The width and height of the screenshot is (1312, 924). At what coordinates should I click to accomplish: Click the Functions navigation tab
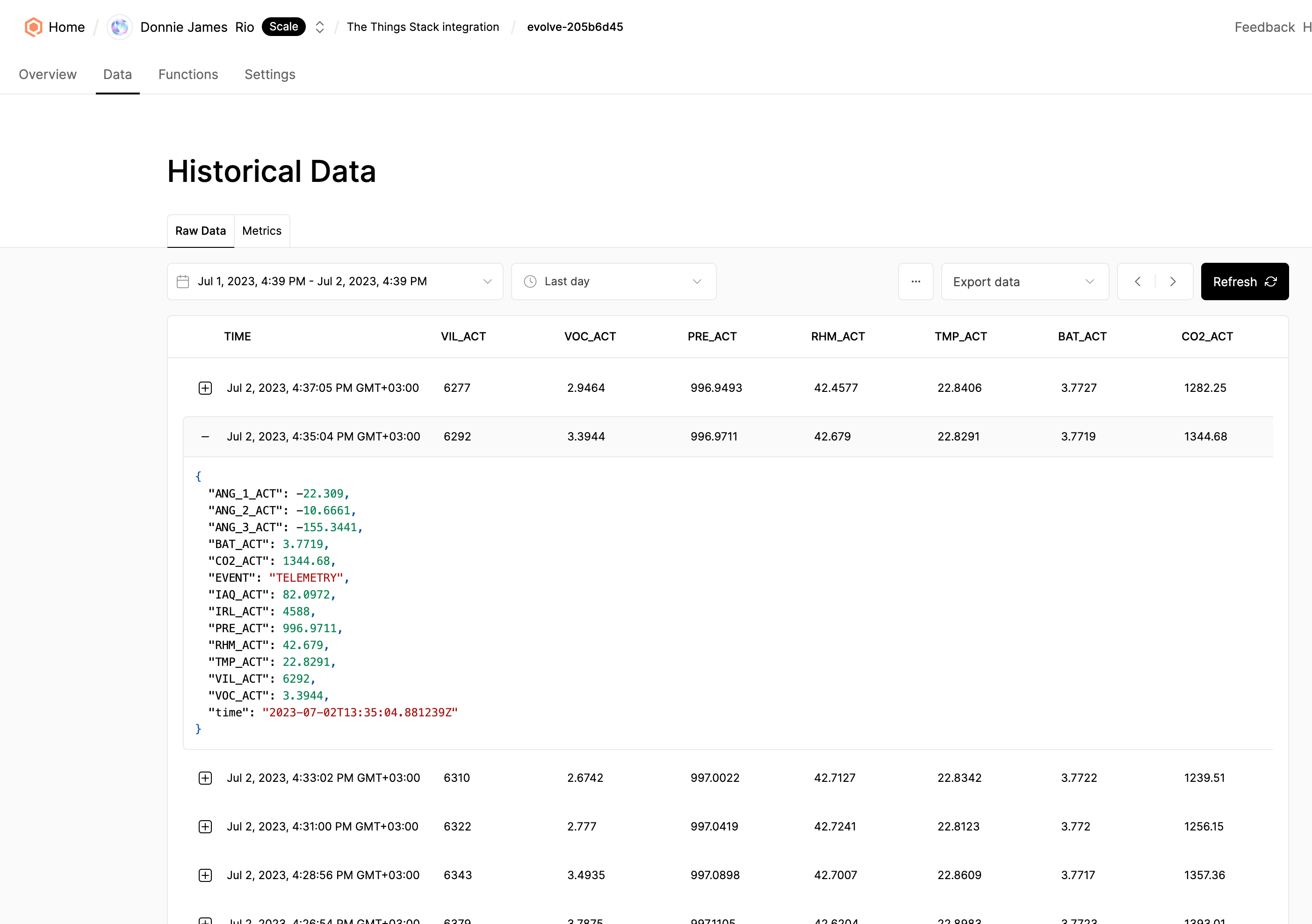coord(188,74)
